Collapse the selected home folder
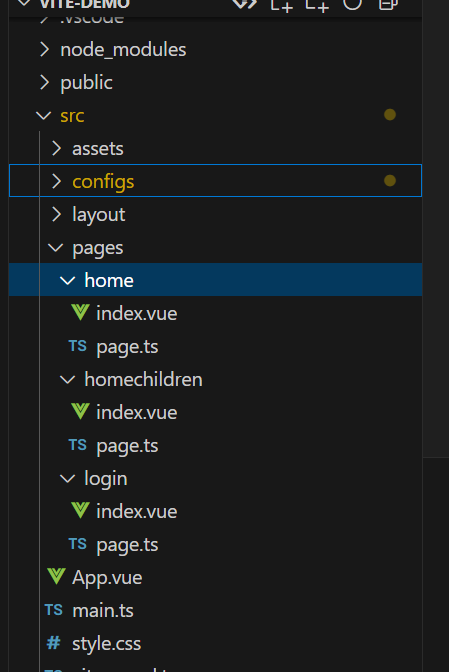Viewport: 449px width, 672px height. tap(216, 280)
